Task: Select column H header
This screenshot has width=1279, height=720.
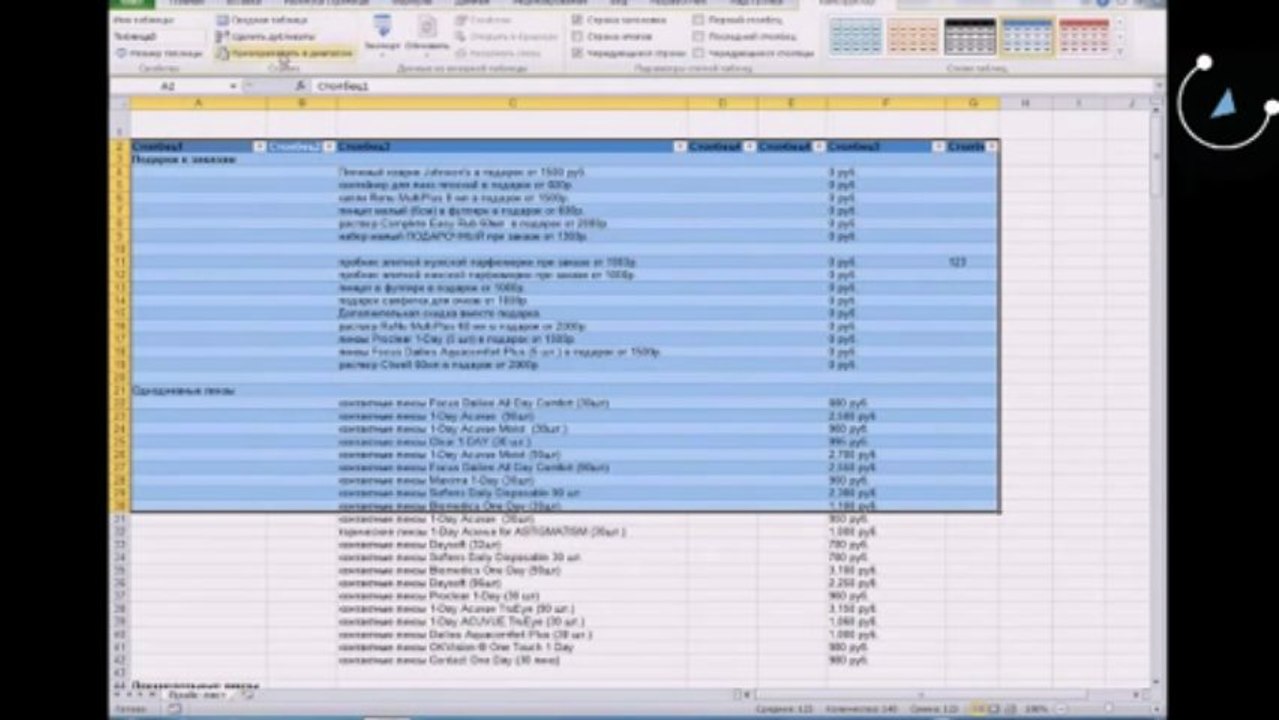Action: coord(1025,103)
